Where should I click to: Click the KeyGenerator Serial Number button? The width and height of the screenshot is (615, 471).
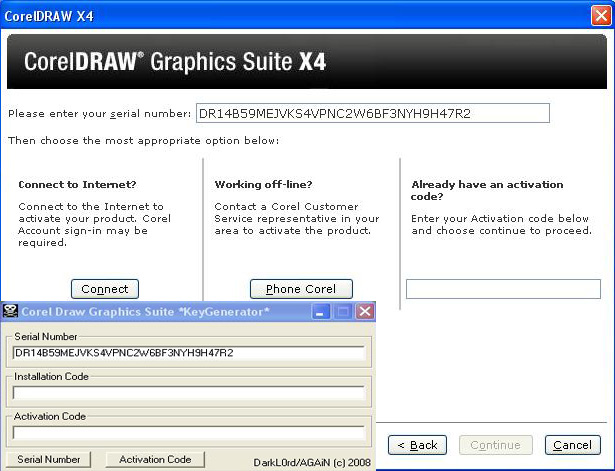point(49,459)
